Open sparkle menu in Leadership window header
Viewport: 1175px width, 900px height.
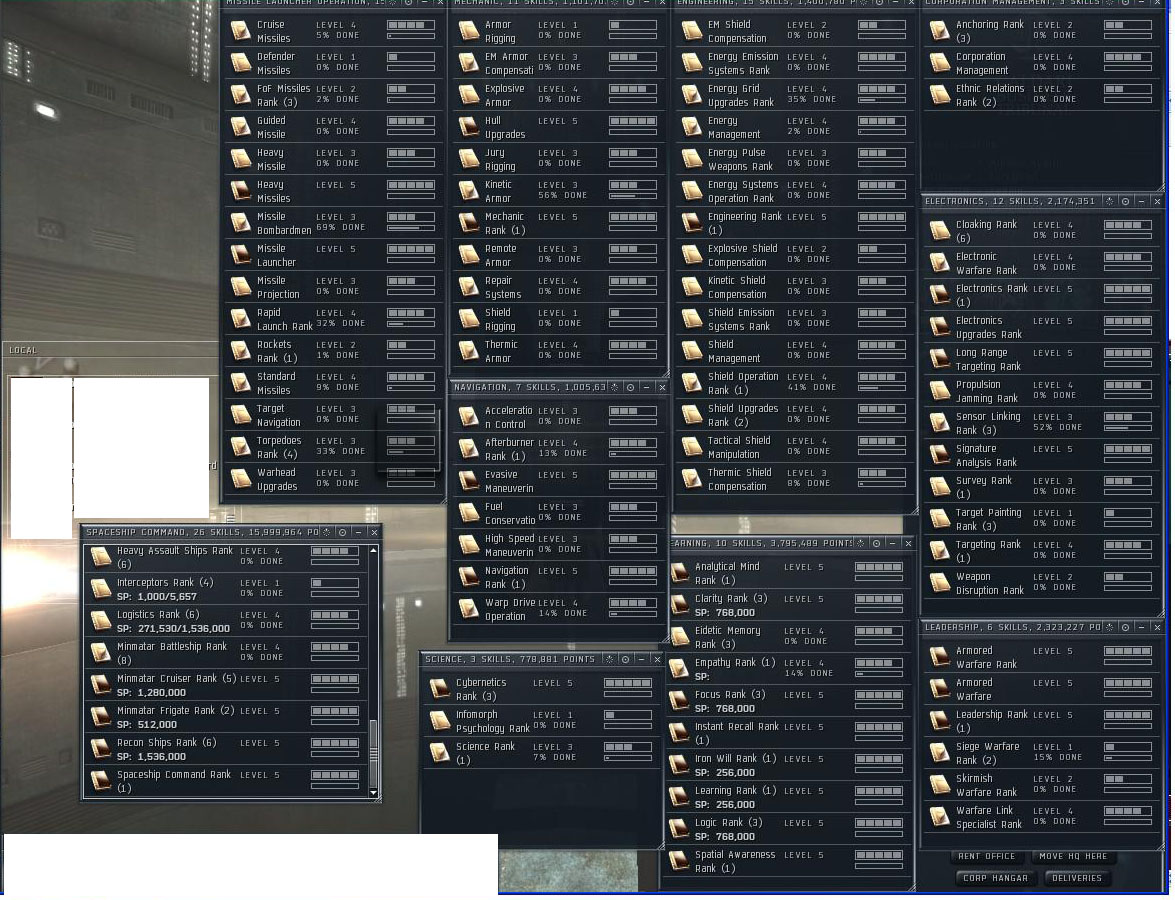pos(1109,627)
